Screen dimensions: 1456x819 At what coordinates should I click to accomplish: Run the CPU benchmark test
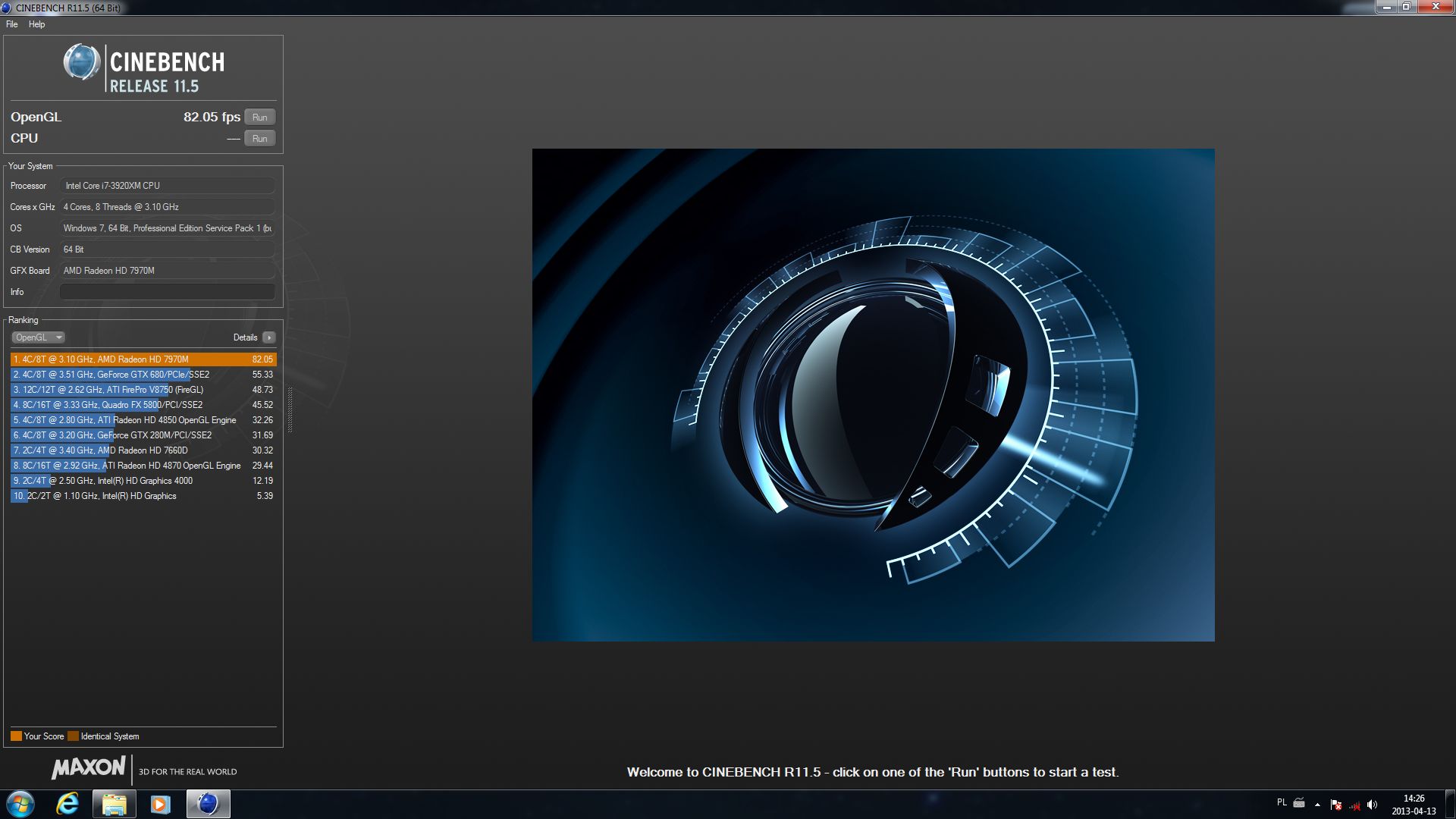click(x=259, y=139)
